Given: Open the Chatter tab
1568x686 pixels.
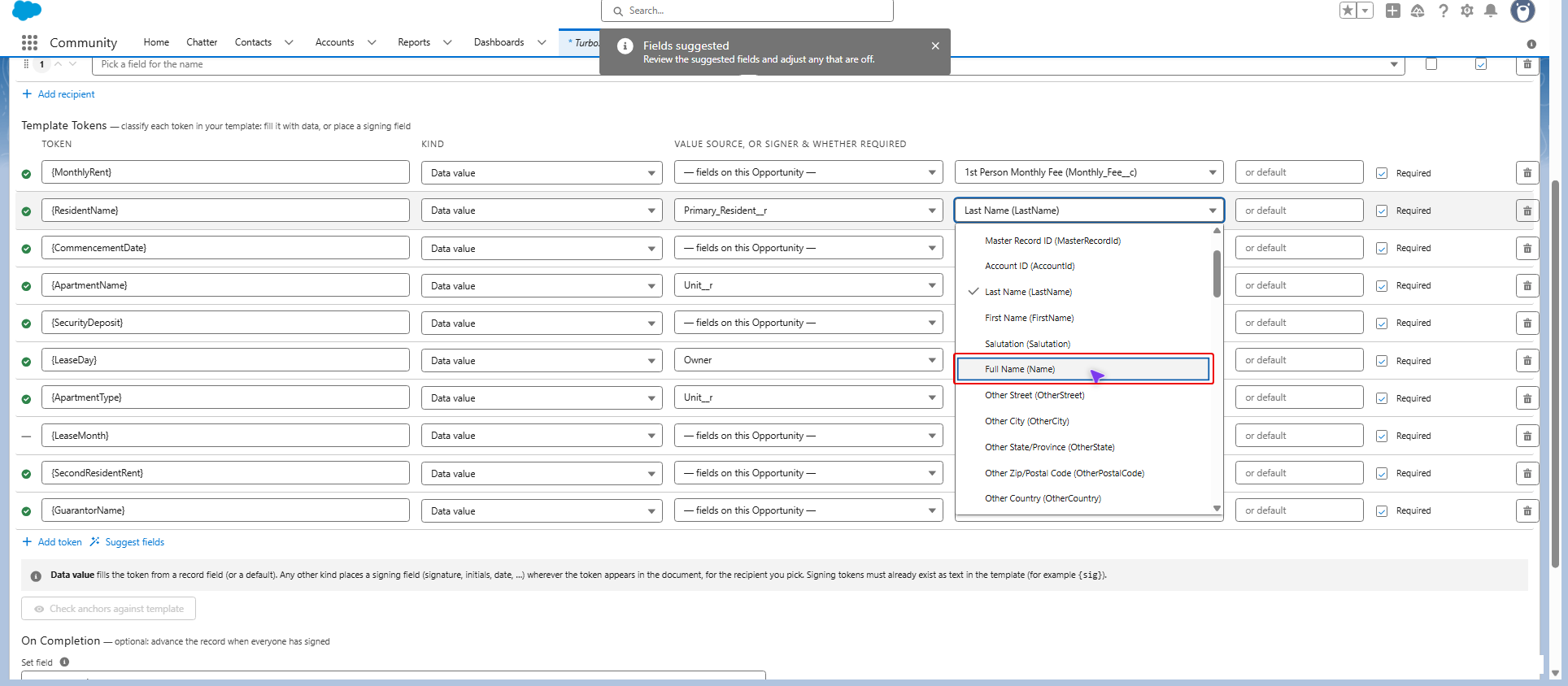Looking at the screenshot, I should pos(202,42).
